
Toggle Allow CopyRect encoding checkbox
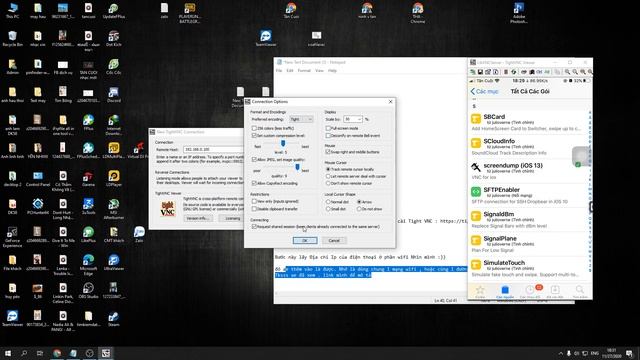[254, 183]
